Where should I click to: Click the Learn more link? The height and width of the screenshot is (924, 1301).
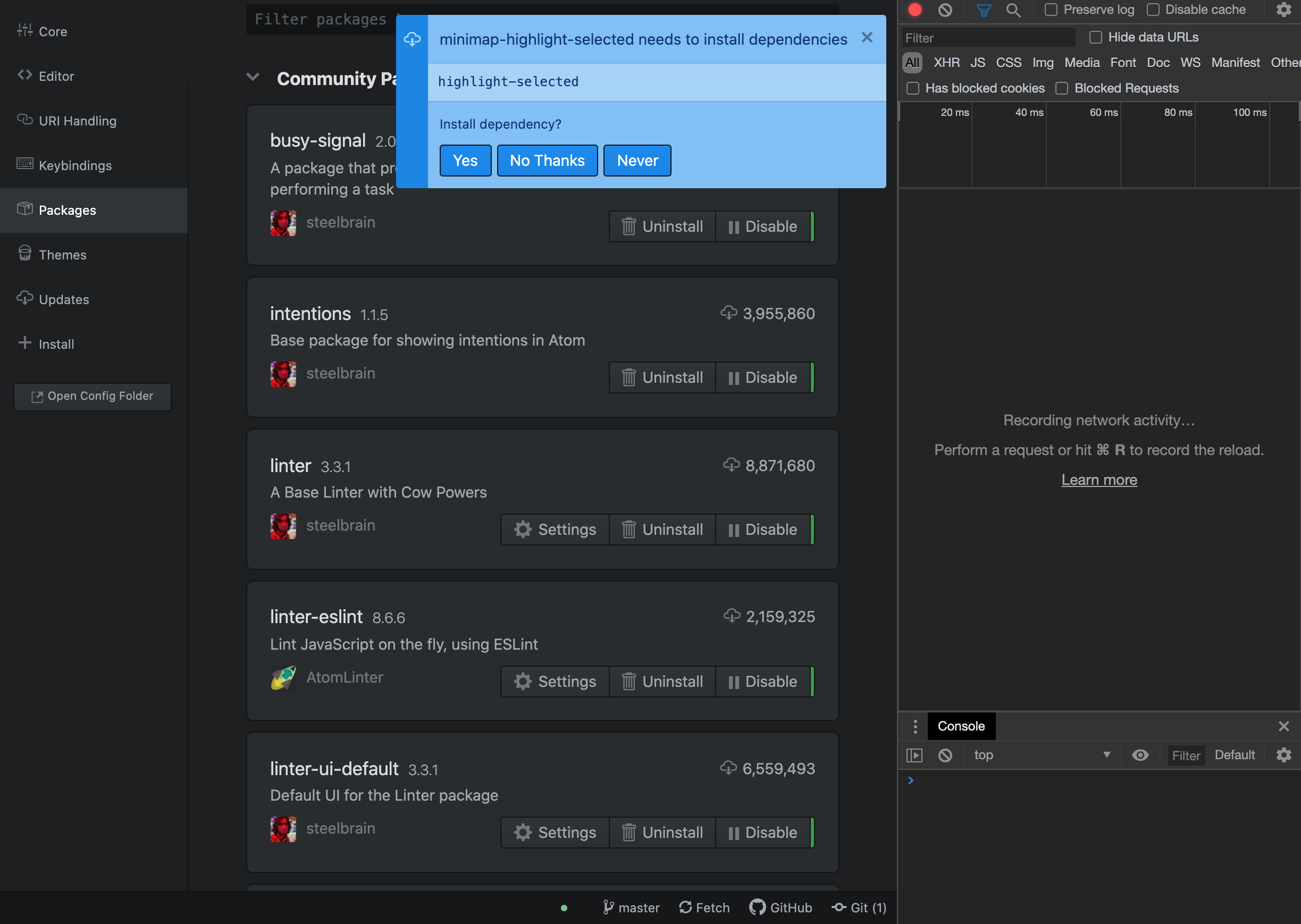[1098, 479]
